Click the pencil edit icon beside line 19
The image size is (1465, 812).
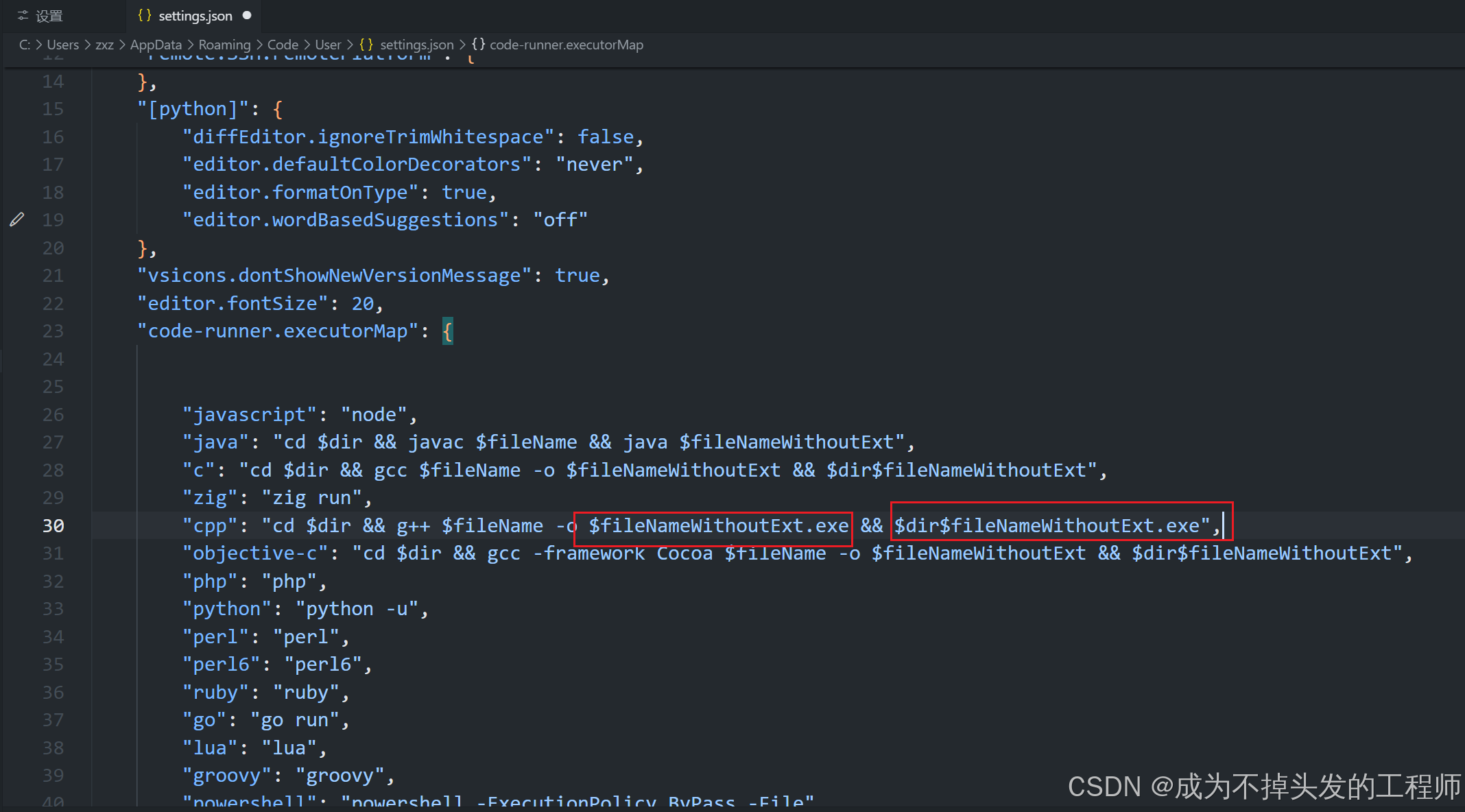(16, 219)
